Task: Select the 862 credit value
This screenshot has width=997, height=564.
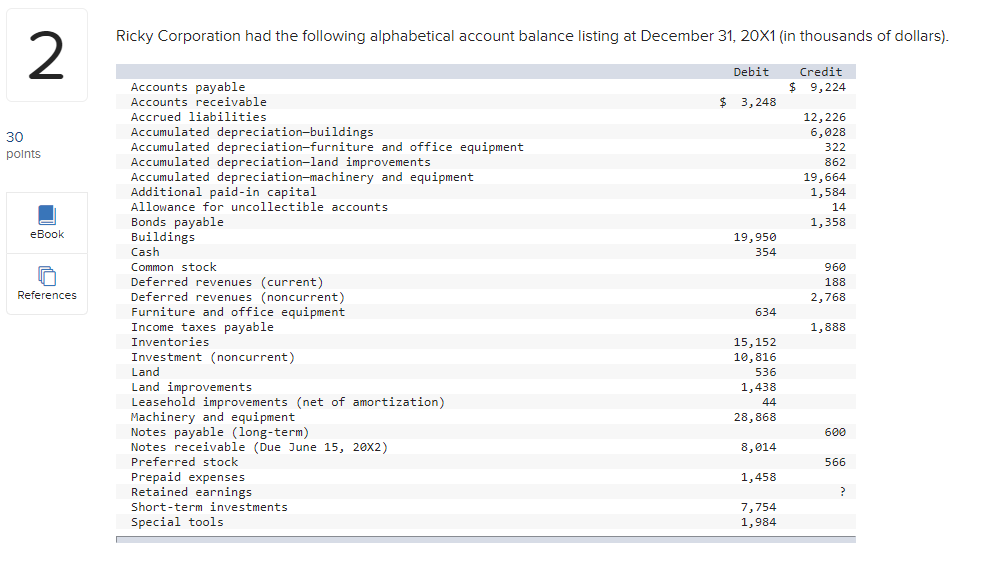Action: (835, 162)
